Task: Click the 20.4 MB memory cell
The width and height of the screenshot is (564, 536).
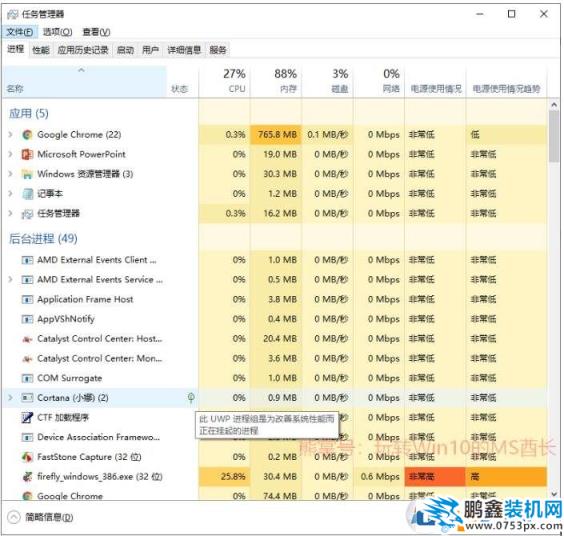Action: (276, 339)
